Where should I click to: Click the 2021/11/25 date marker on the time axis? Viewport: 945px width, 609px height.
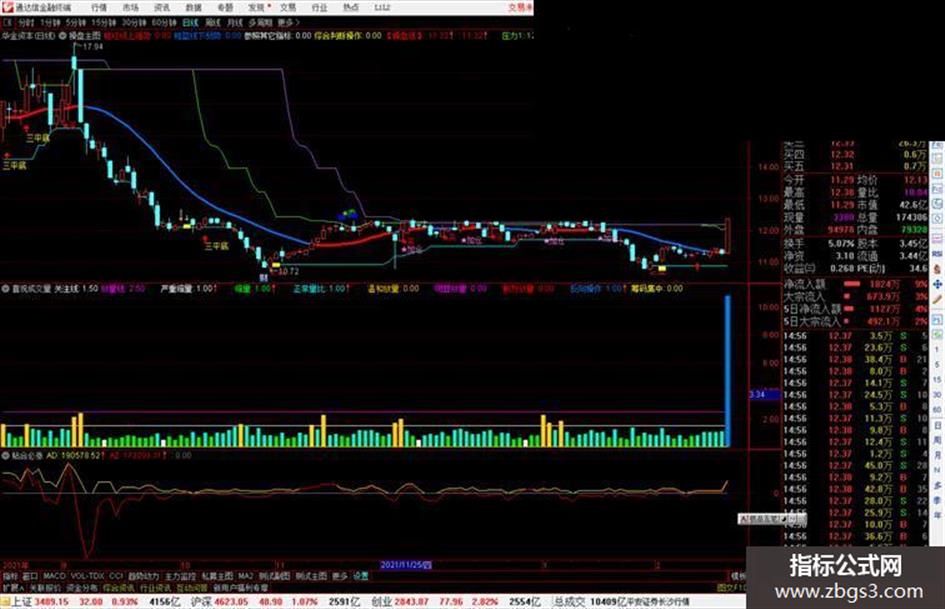click(x=405, y=565)
